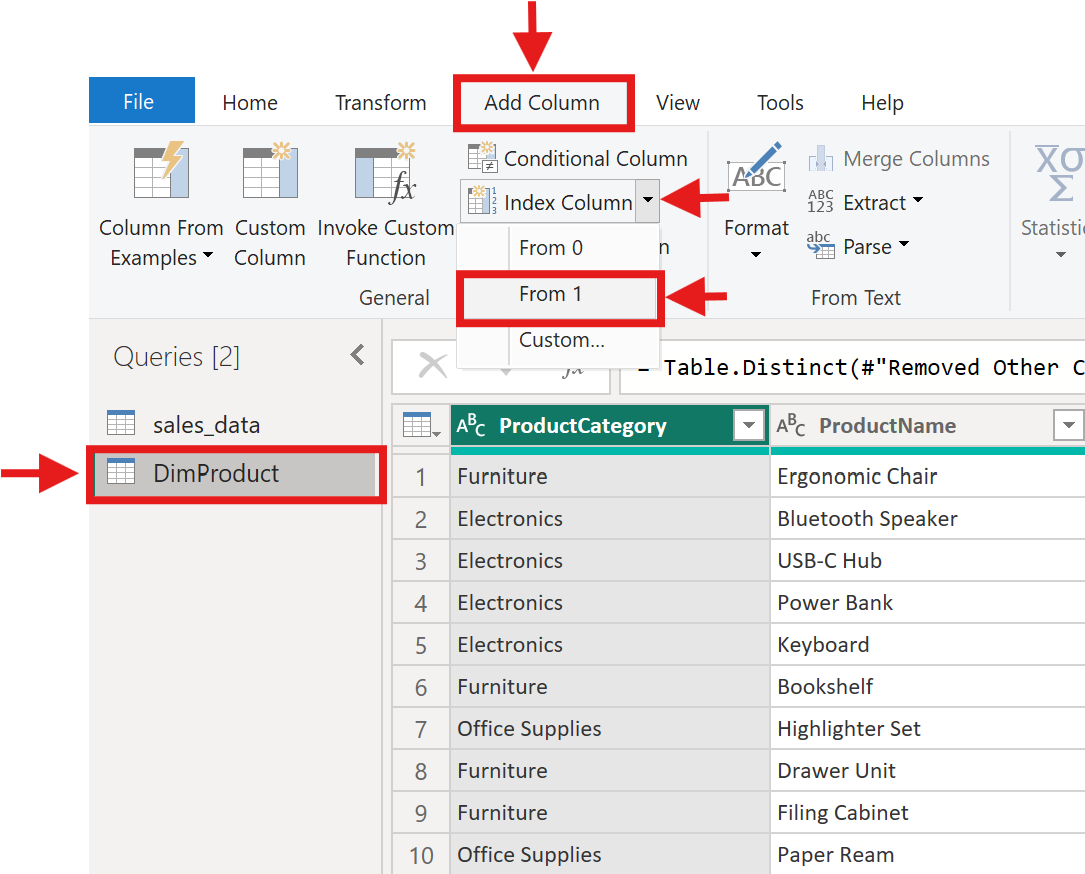Click the ProductName ABC data type icon

(791, 426)
